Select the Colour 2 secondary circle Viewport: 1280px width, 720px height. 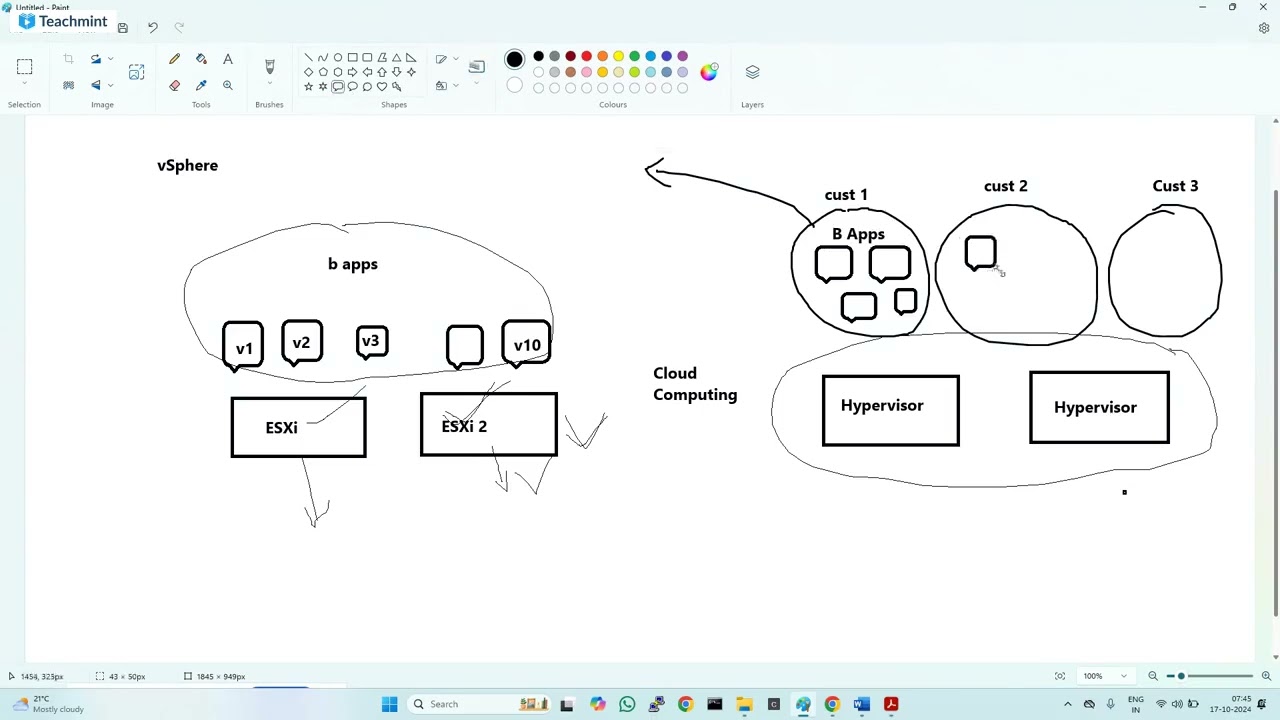coord(514,86)
